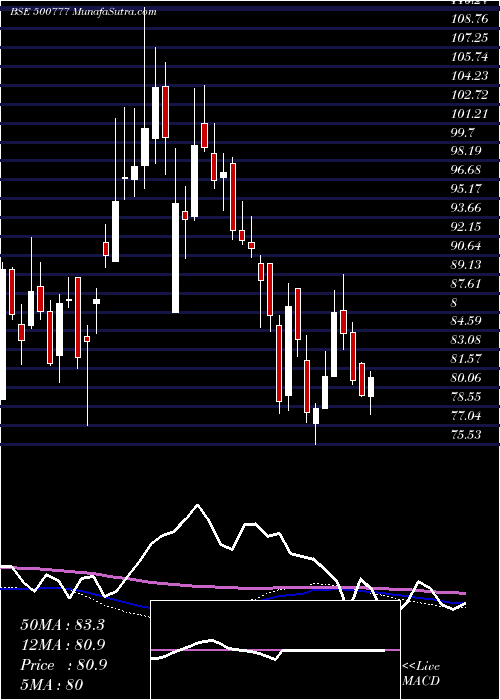Click the '50MA : 83.3' indicator text
Screen dimensions: 500x700
[62, 625]
